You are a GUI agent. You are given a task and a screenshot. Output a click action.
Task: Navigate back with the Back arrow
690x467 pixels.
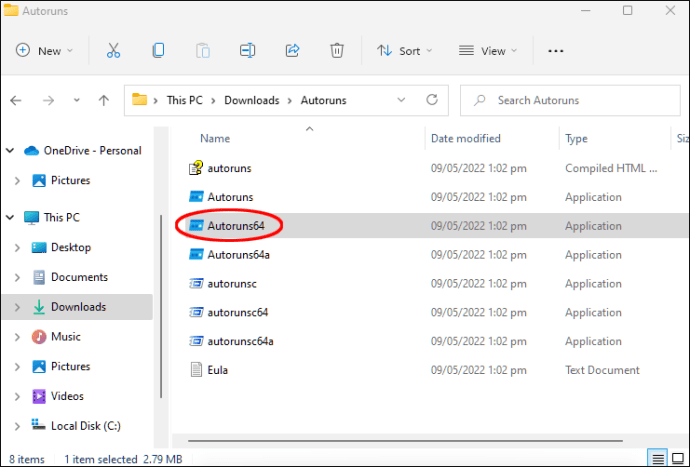(x=16, y=100)
